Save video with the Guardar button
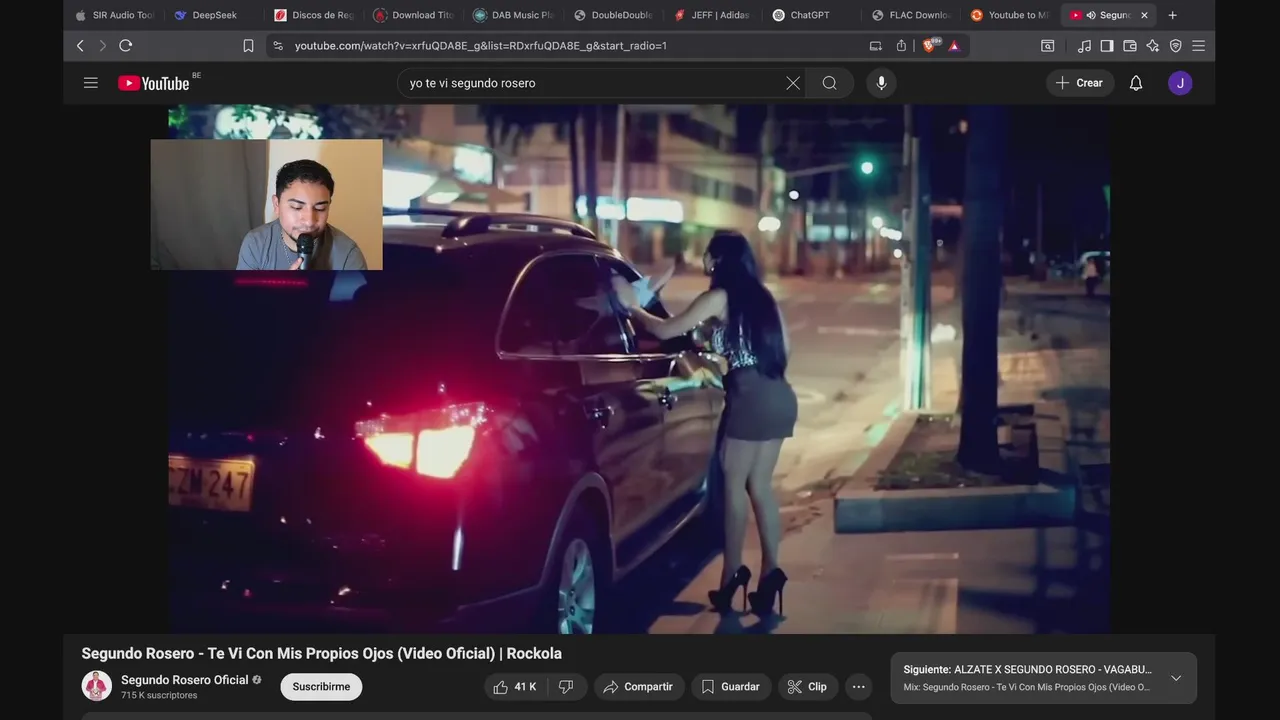 [x=731, y=687]
